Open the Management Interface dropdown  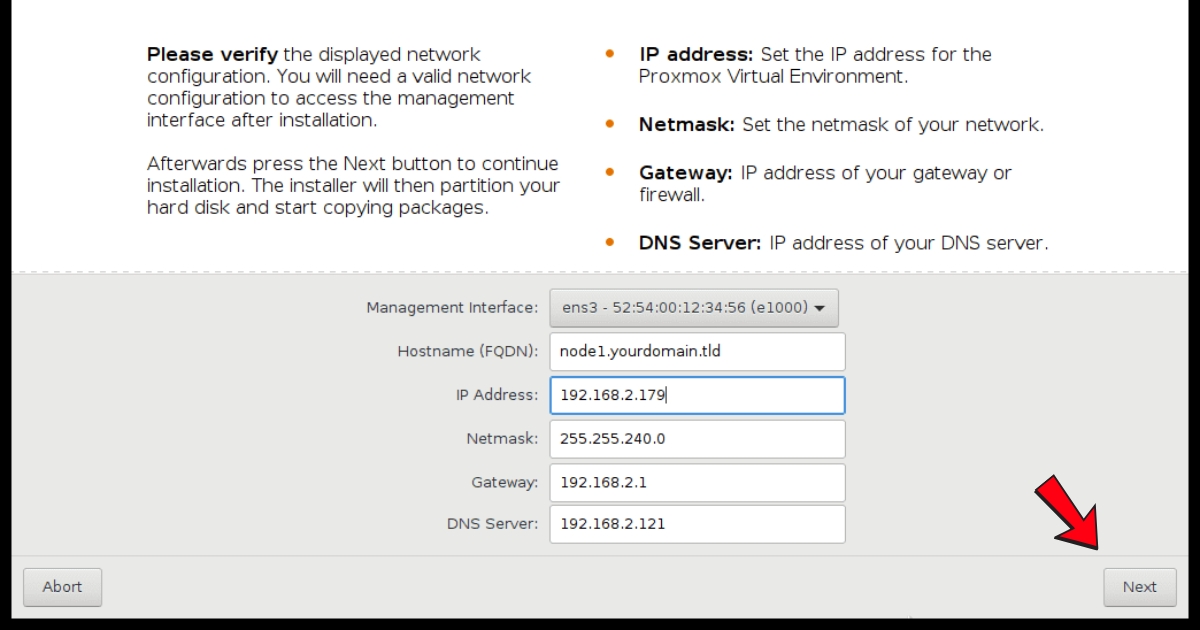pos(693,308)
